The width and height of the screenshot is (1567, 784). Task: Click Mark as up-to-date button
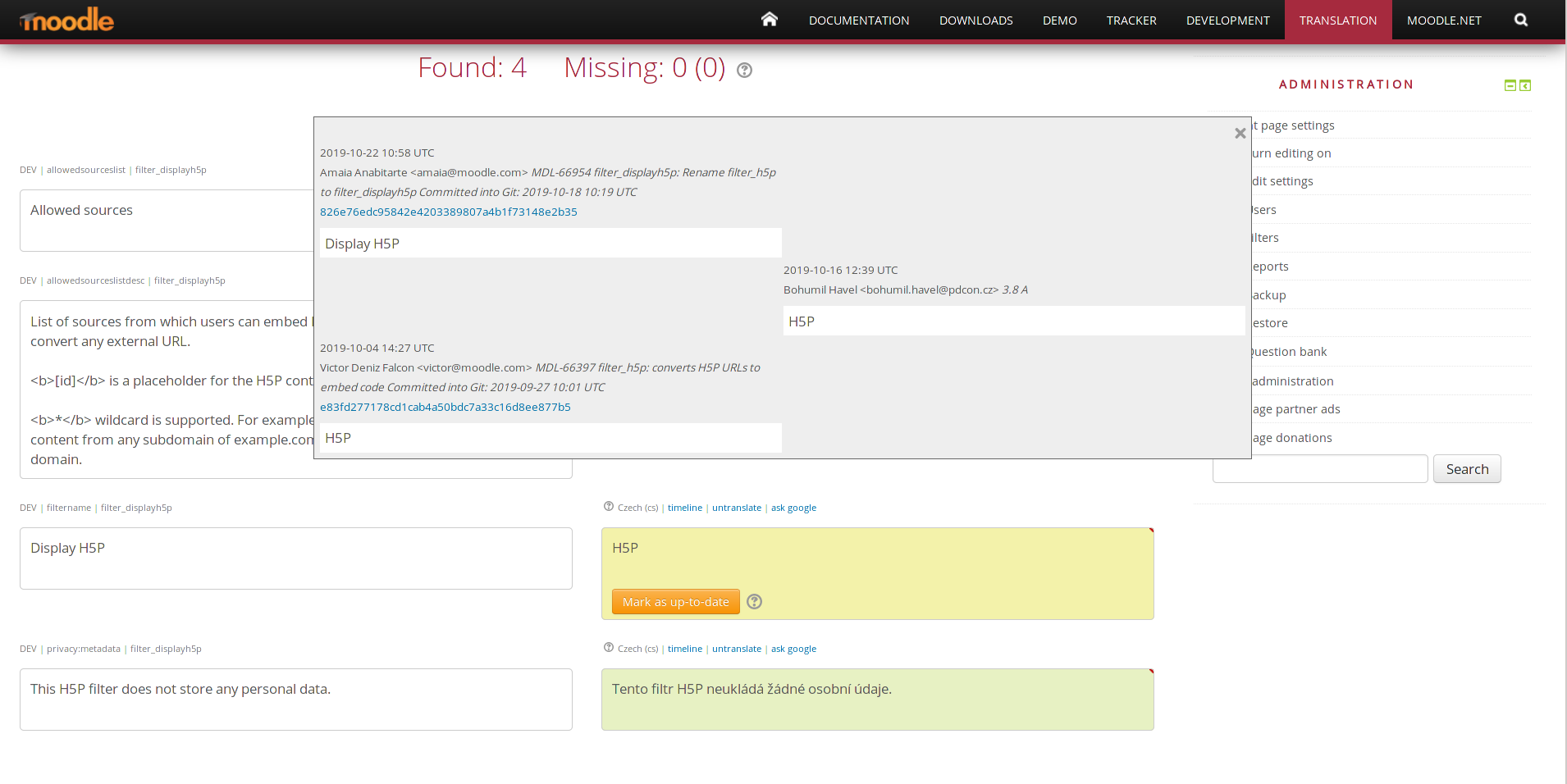click(676, 601)
